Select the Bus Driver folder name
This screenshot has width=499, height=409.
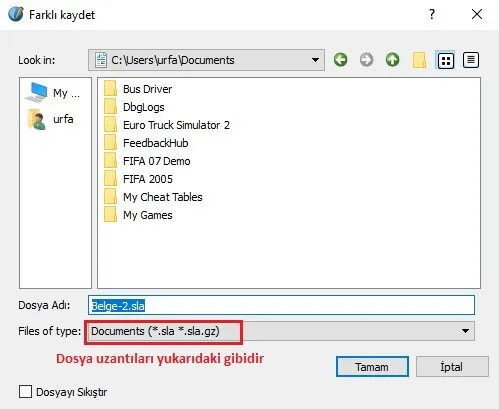pyautogui.click(x=147, y=89)
